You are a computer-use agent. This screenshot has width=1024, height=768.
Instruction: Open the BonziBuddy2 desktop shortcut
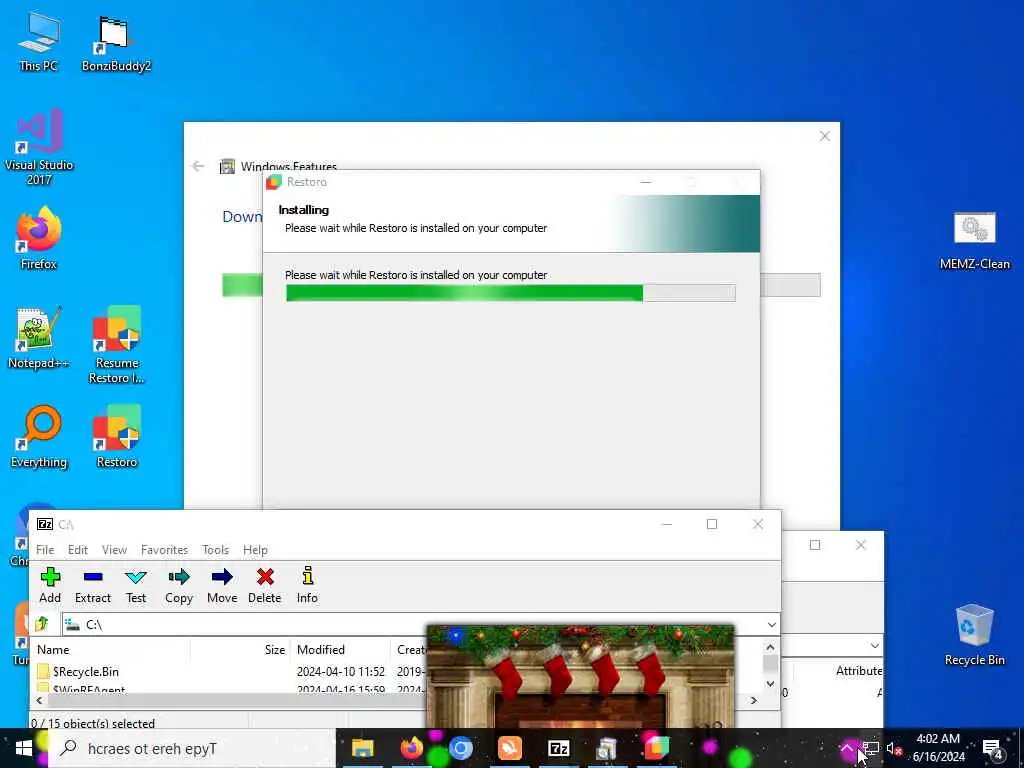coord(116,43)
